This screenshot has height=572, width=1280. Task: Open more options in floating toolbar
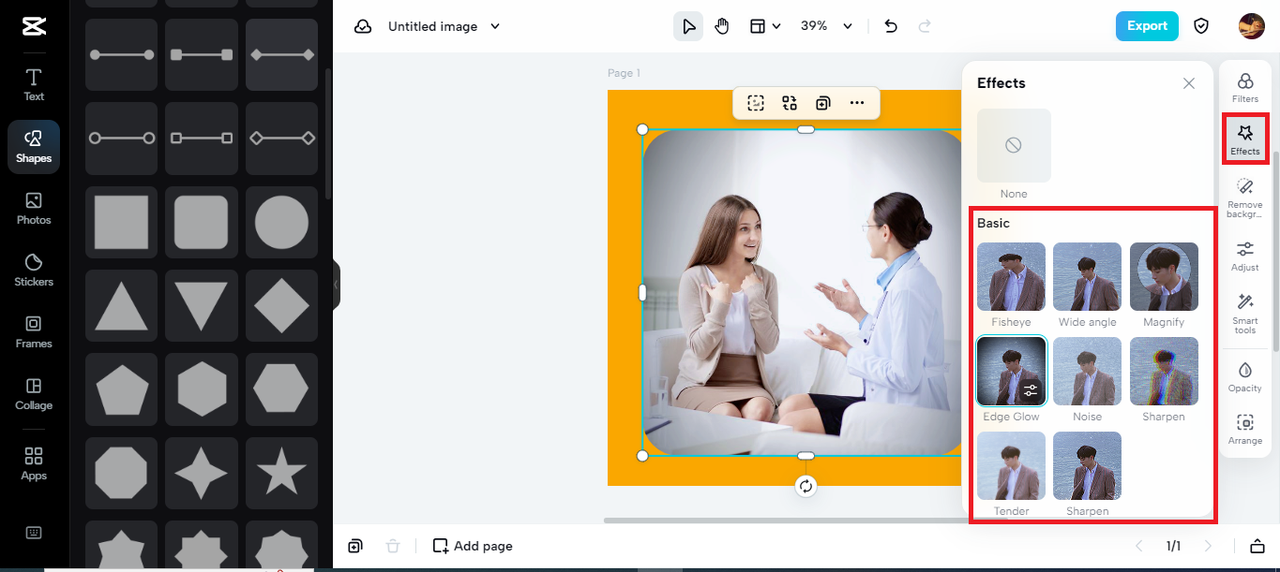tap(857, 103)
